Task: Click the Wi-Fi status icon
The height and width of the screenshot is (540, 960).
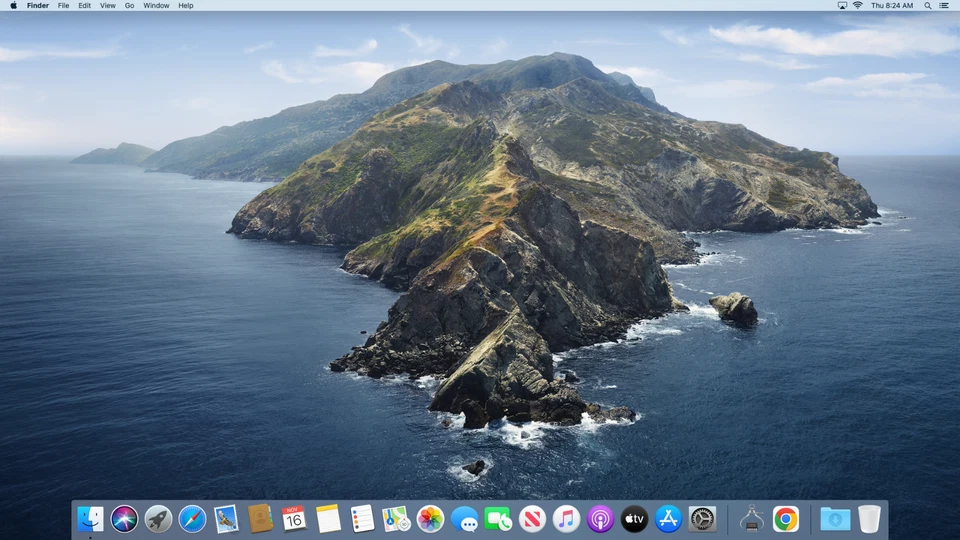Action: click(x=857, y=6)
